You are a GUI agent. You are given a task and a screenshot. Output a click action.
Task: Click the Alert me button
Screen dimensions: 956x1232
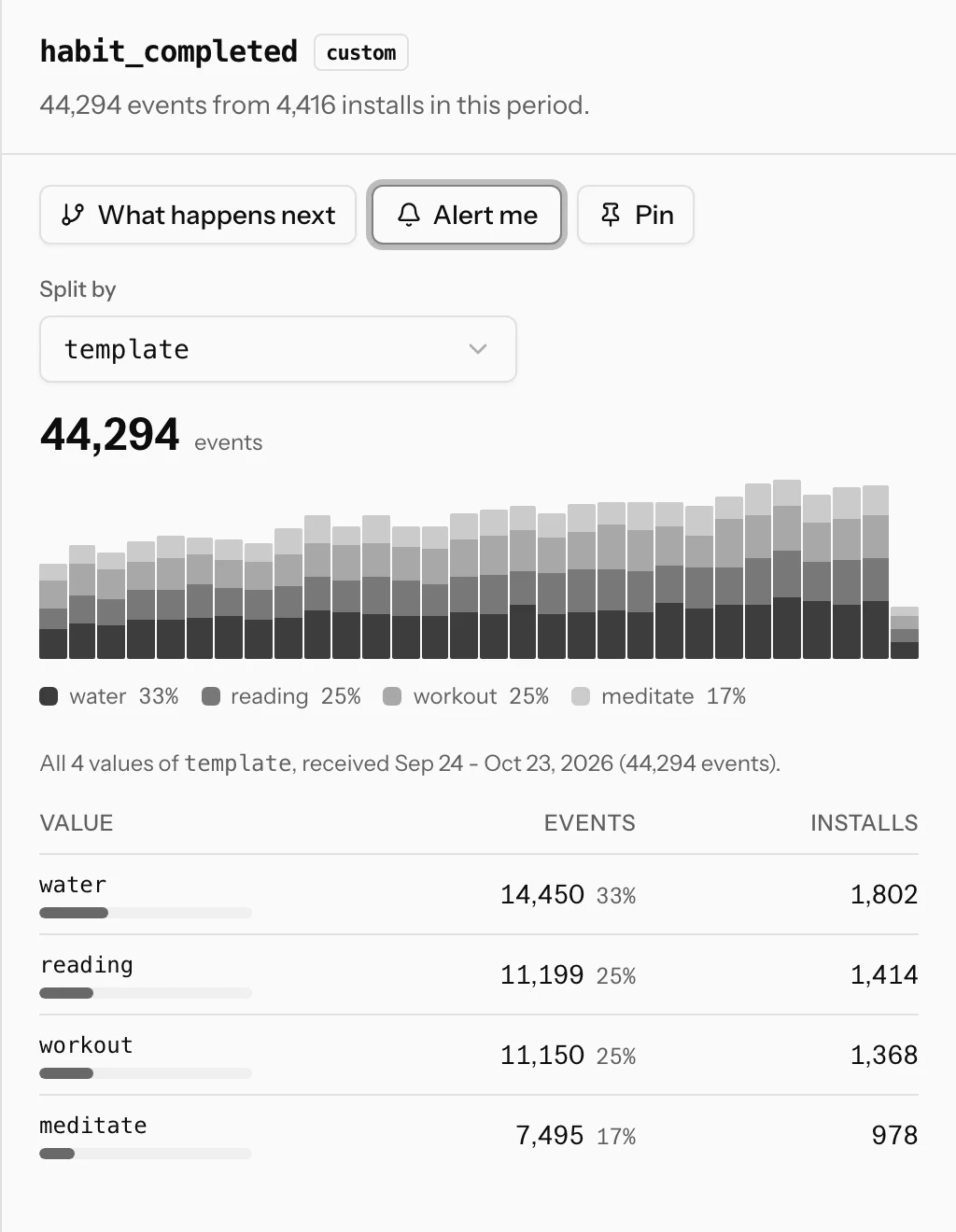(x=467, y=215)
